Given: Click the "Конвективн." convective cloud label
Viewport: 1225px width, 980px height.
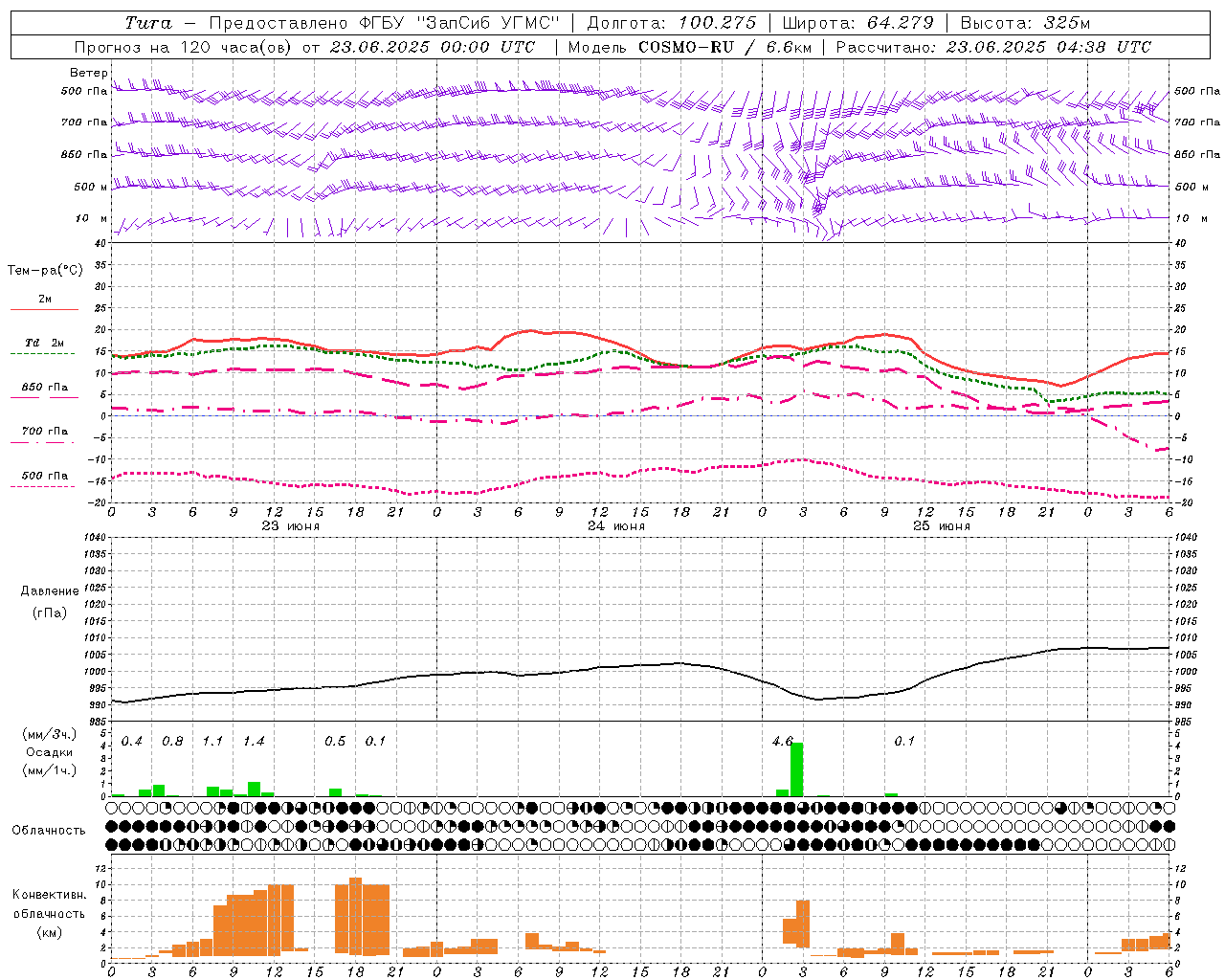Looking at the screenshot, I should click(x=50, y=895).
